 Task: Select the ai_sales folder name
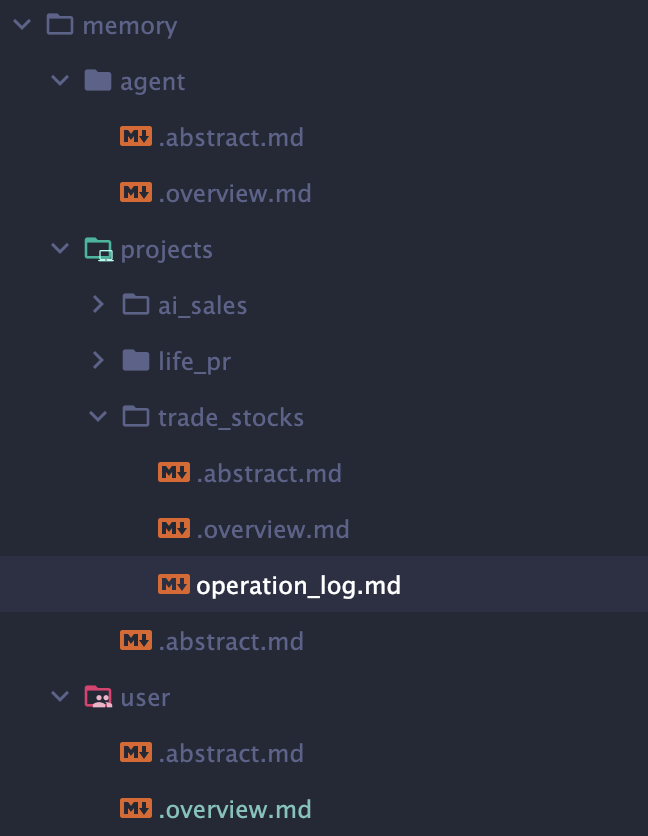click(203, 306)
